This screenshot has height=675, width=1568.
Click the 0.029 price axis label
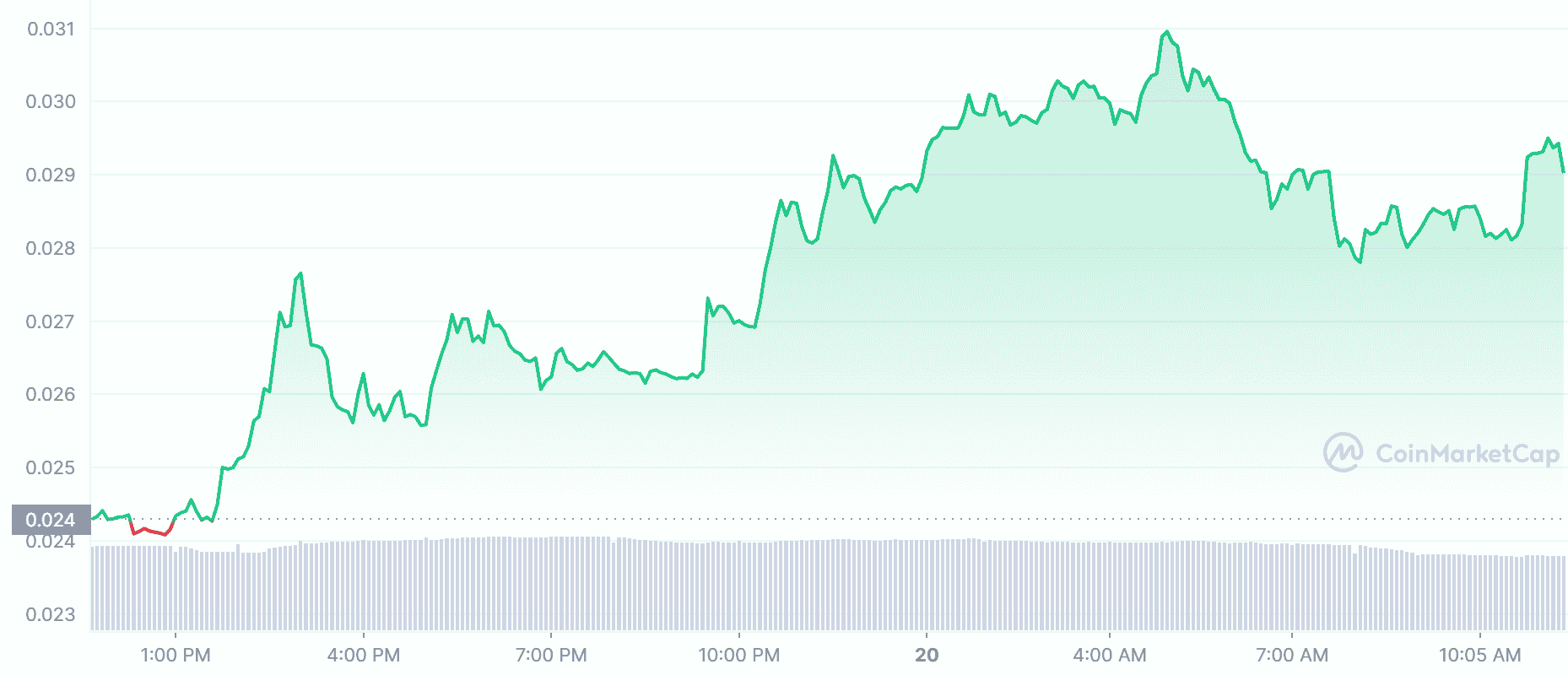pyautogui.click(x=51, y=175)
